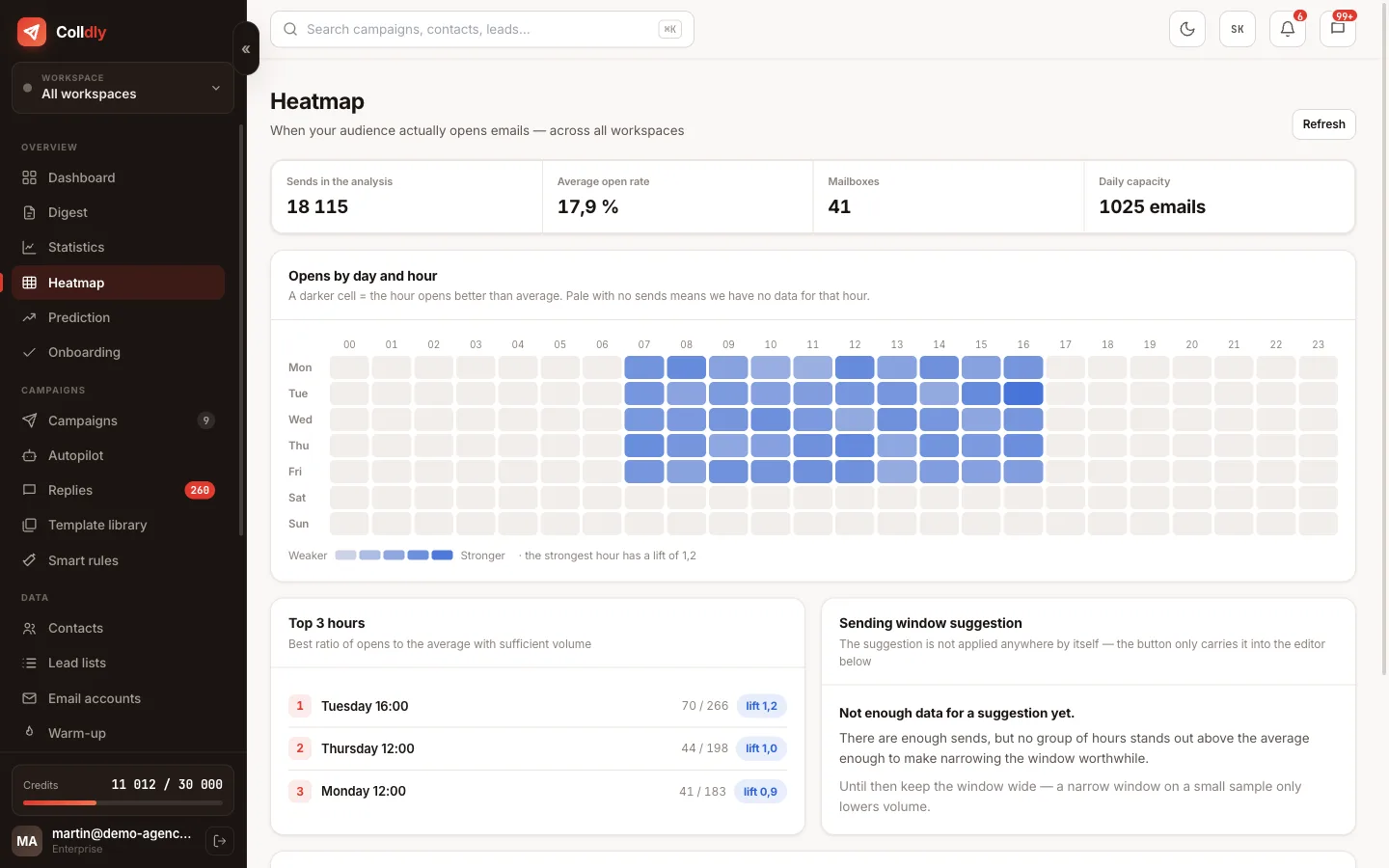Click the Autopilot robot icon
The height and width of the screenshot is (868, 1389).
30,455
